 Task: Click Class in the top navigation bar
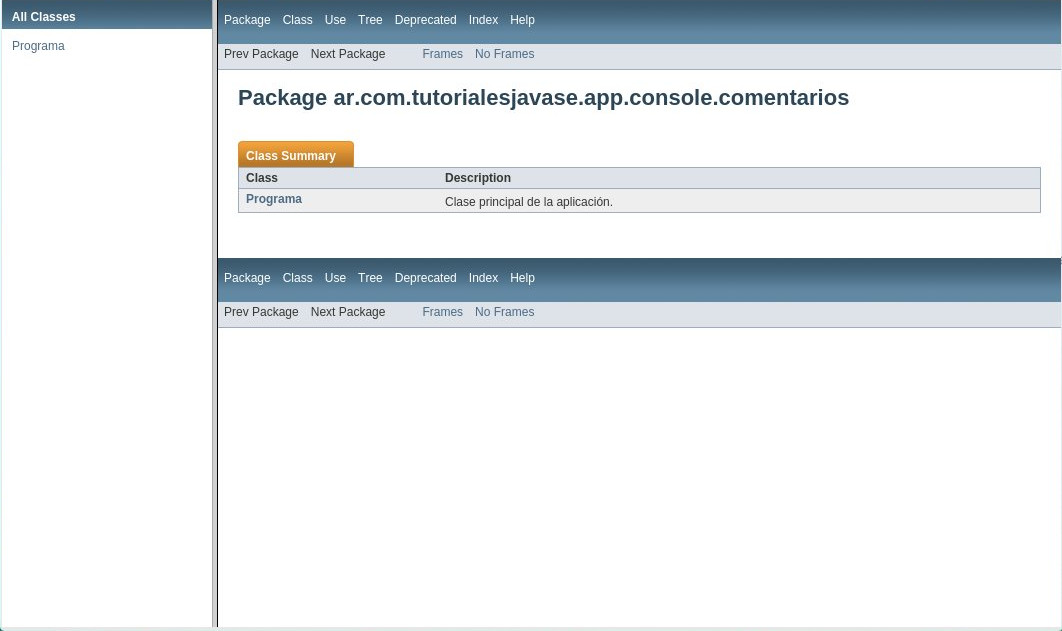[297, 20]
